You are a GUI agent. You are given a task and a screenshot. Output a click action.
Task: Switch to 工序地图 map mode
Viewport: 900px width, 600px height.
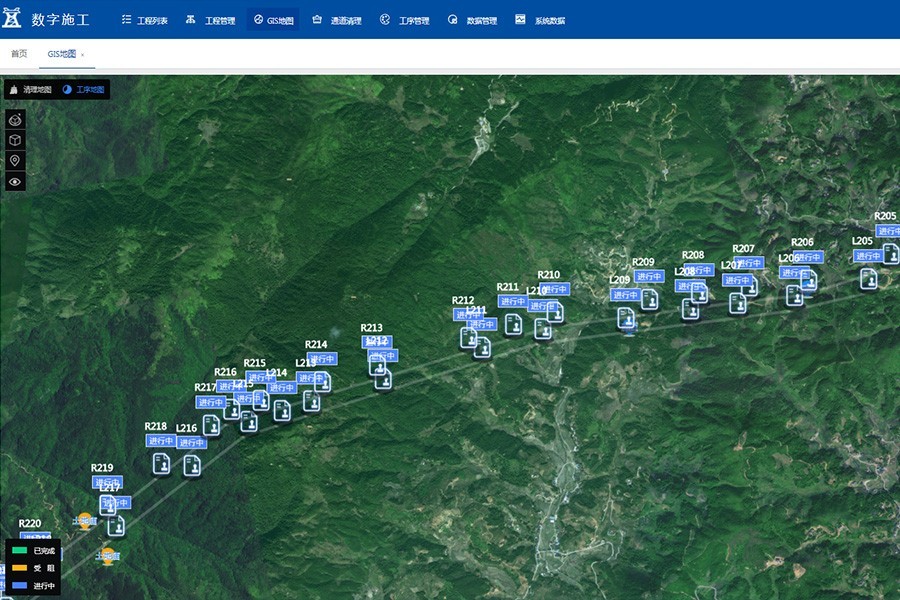(x=84, y=89)
